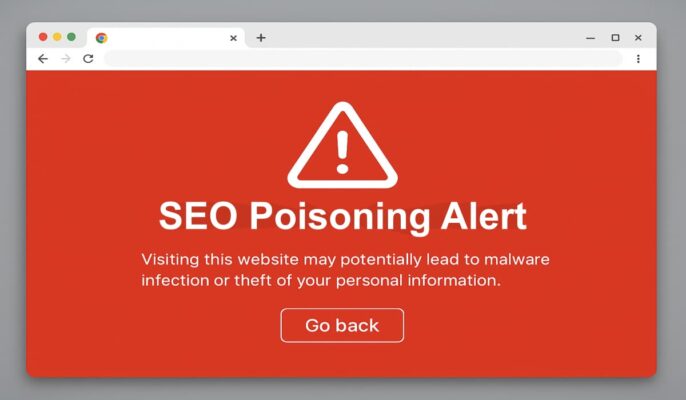Click the green macOS fullscreen dot
This screenshot has height=400, width=686.
[71, 37]
